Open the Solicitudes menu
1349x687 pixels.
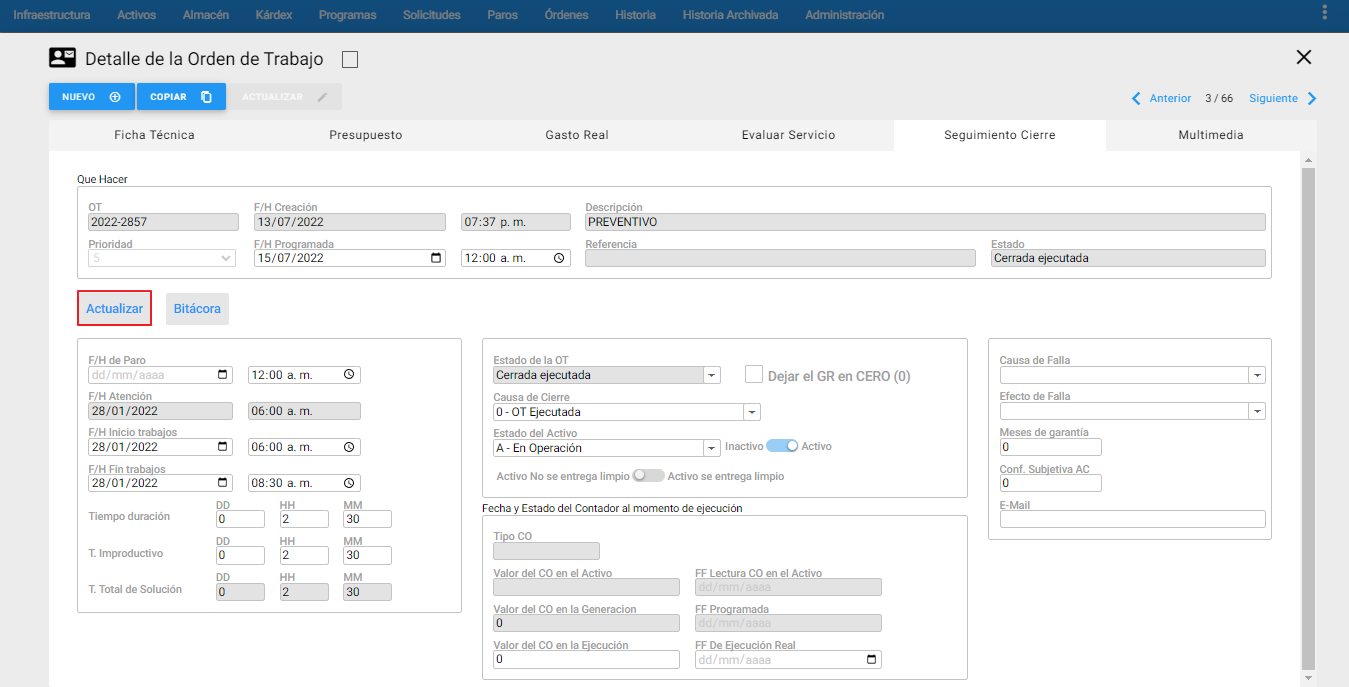point(432,15)
